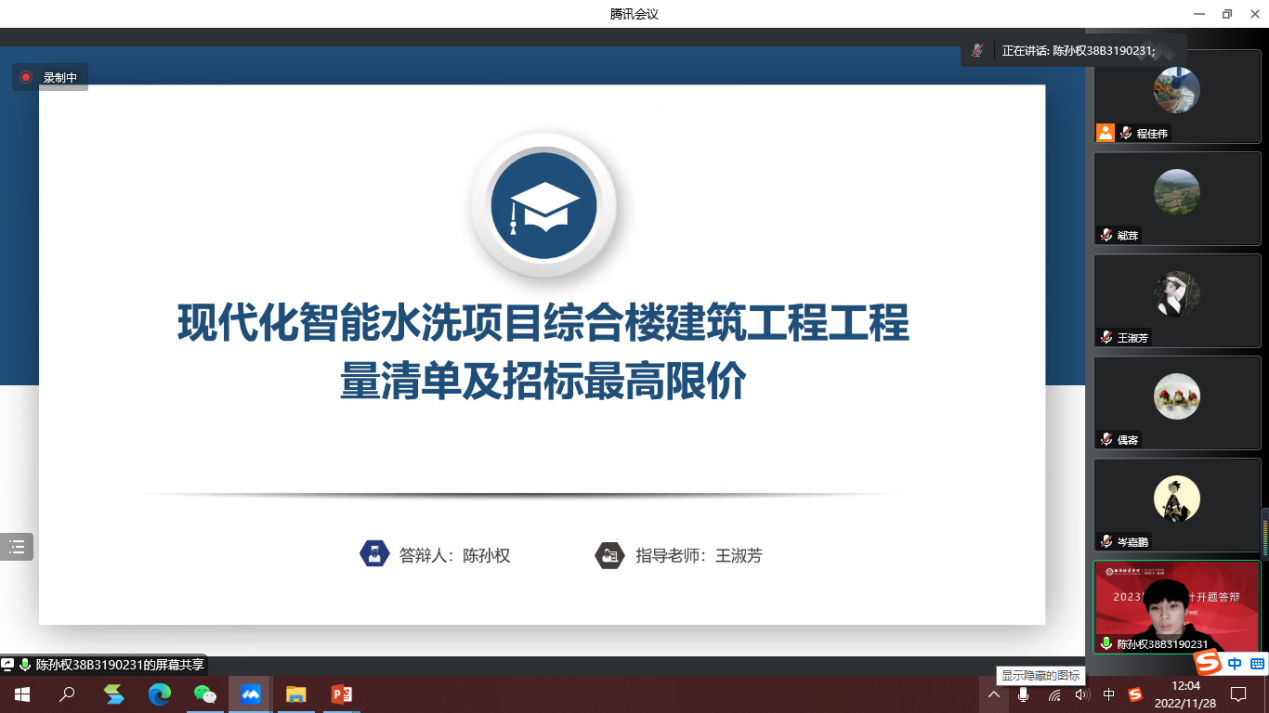
Task: Toggle the taskbar microphone status icon
Action: click(x=1023, y=694)
